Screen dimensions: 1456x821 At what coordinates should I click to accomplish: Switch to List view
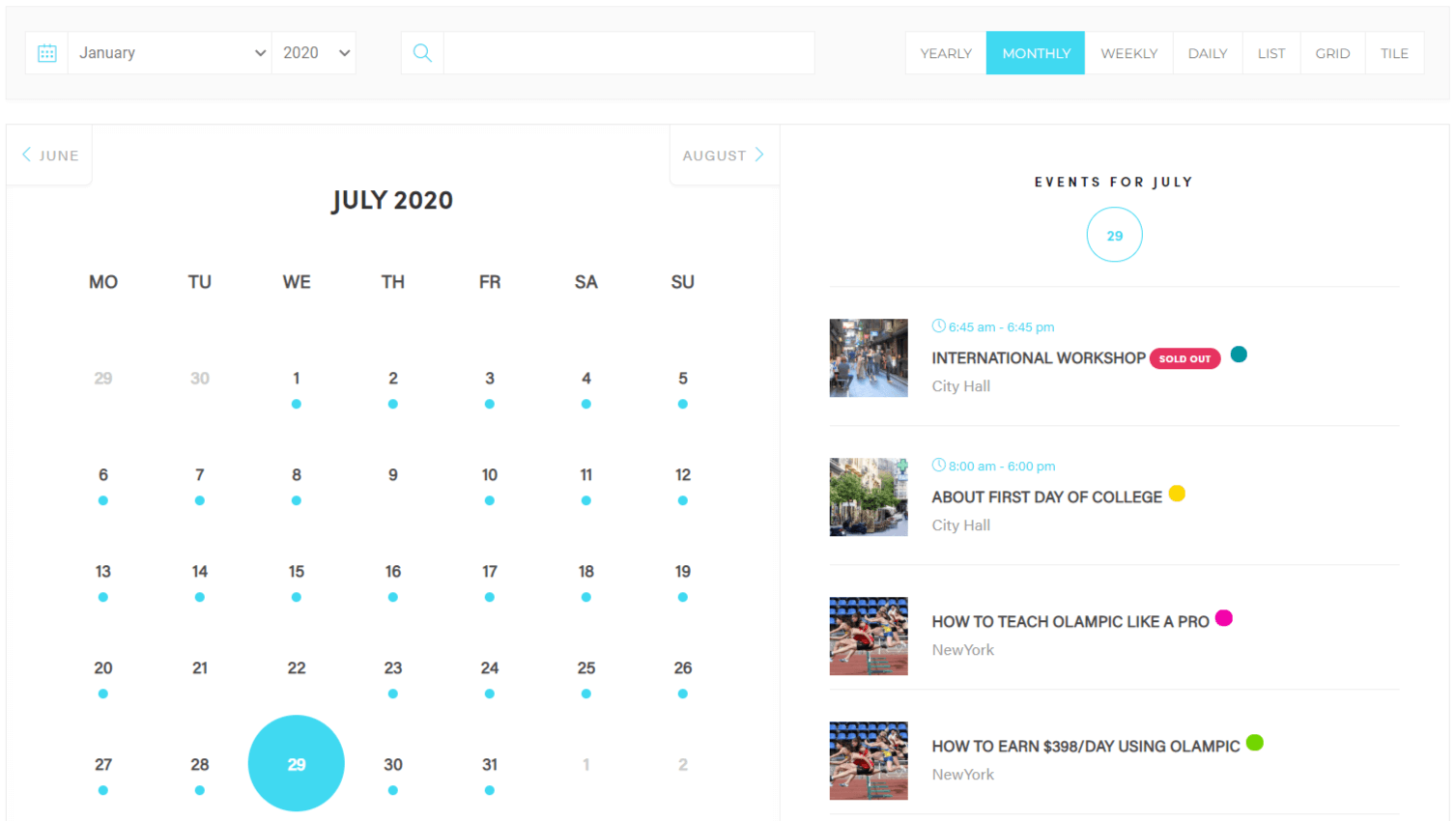tap(1271, 53)
